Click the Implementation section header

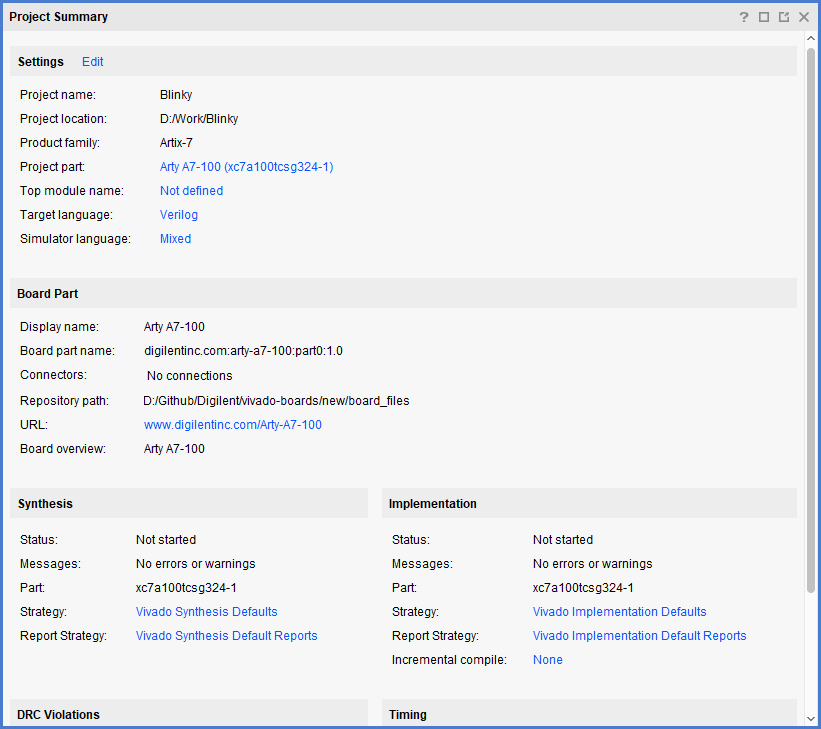[x=590, y=503]
